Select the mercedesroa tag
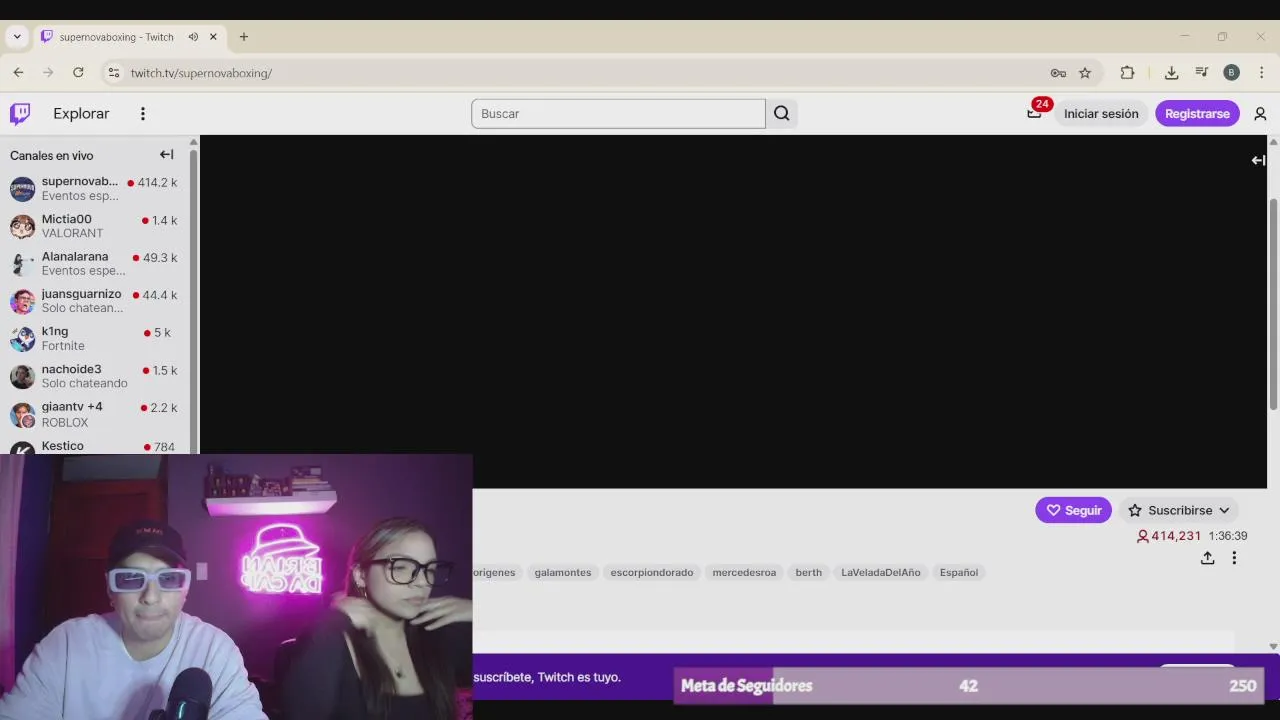Screen dimensions: 1280x720 [x=744, y=572]
